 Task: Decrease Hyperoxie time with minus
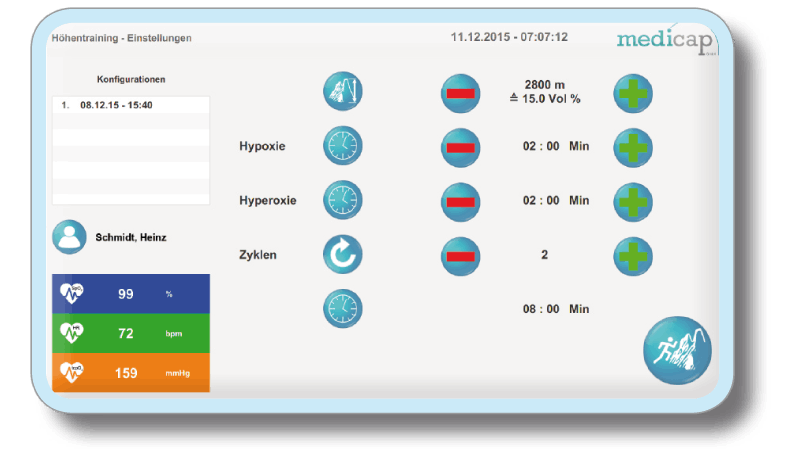[461, 201]
